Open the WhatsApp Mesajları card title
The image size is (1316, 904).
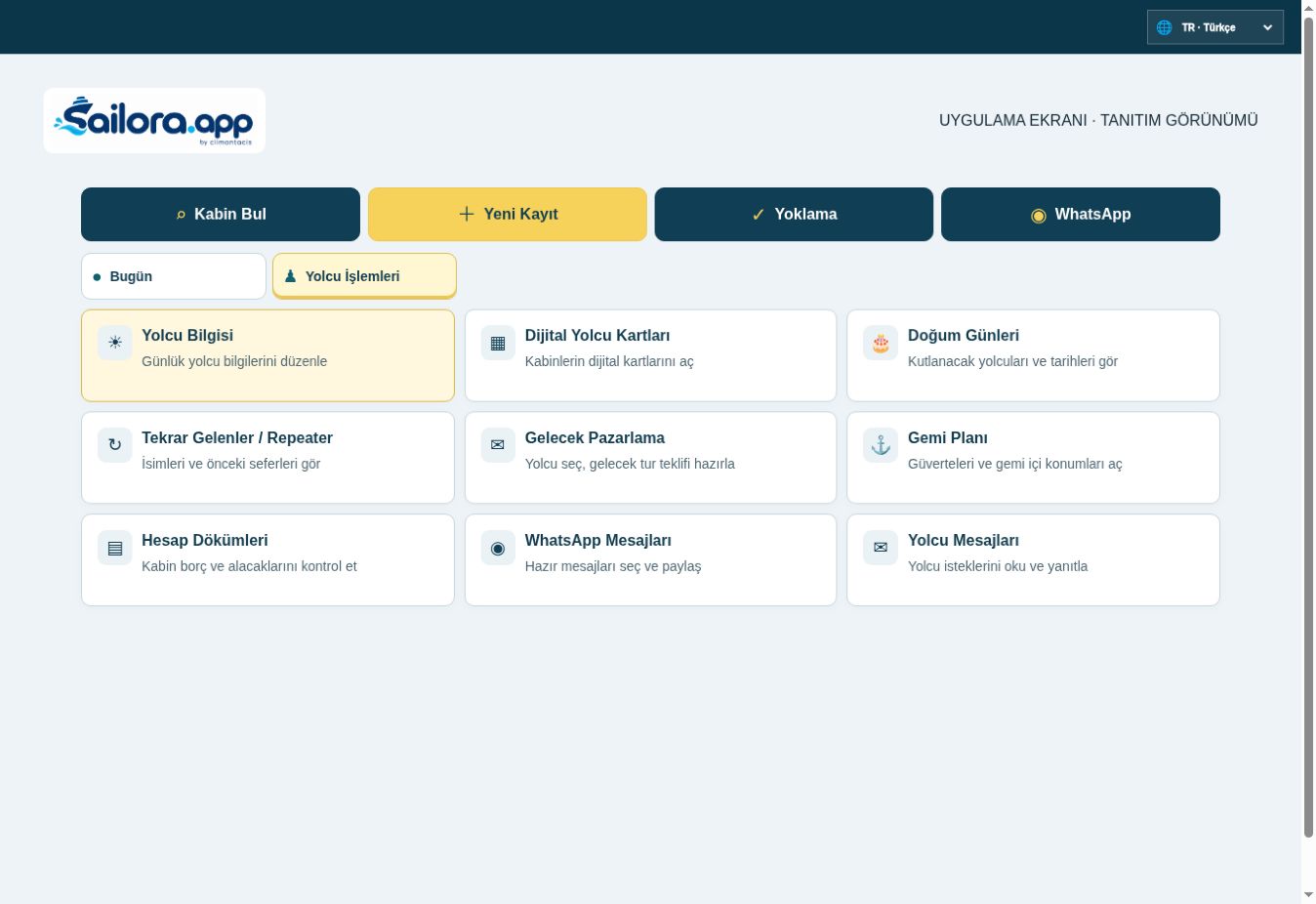tap(598, 540)
